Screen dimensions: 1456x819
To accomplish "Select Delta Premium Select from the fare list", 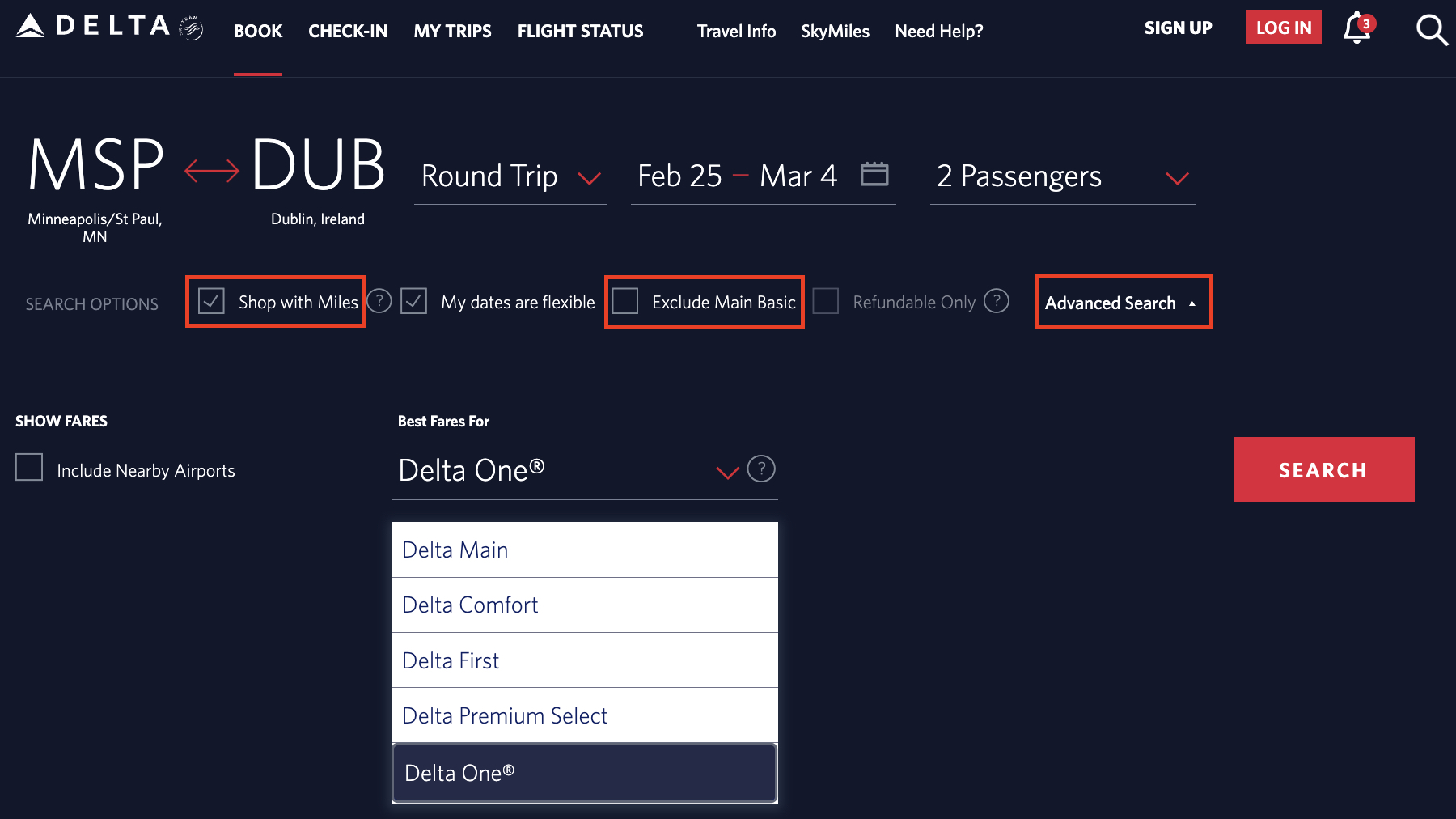I will [505, 715].
